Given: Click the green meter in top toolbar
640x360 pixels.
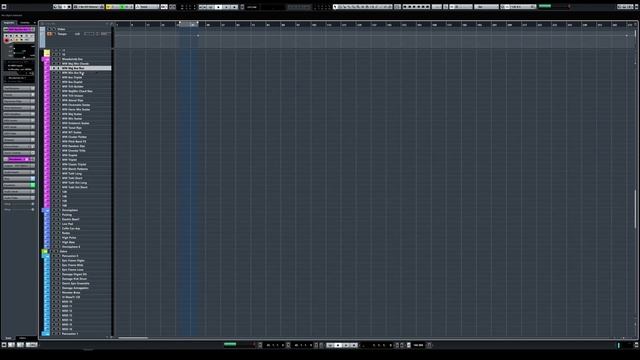Looking at the screenshot, I should 545,6.
